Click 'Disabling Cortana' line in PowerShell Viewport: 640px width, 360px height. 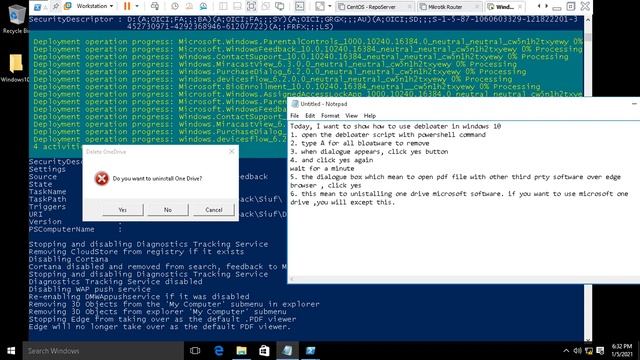point(69,259)
